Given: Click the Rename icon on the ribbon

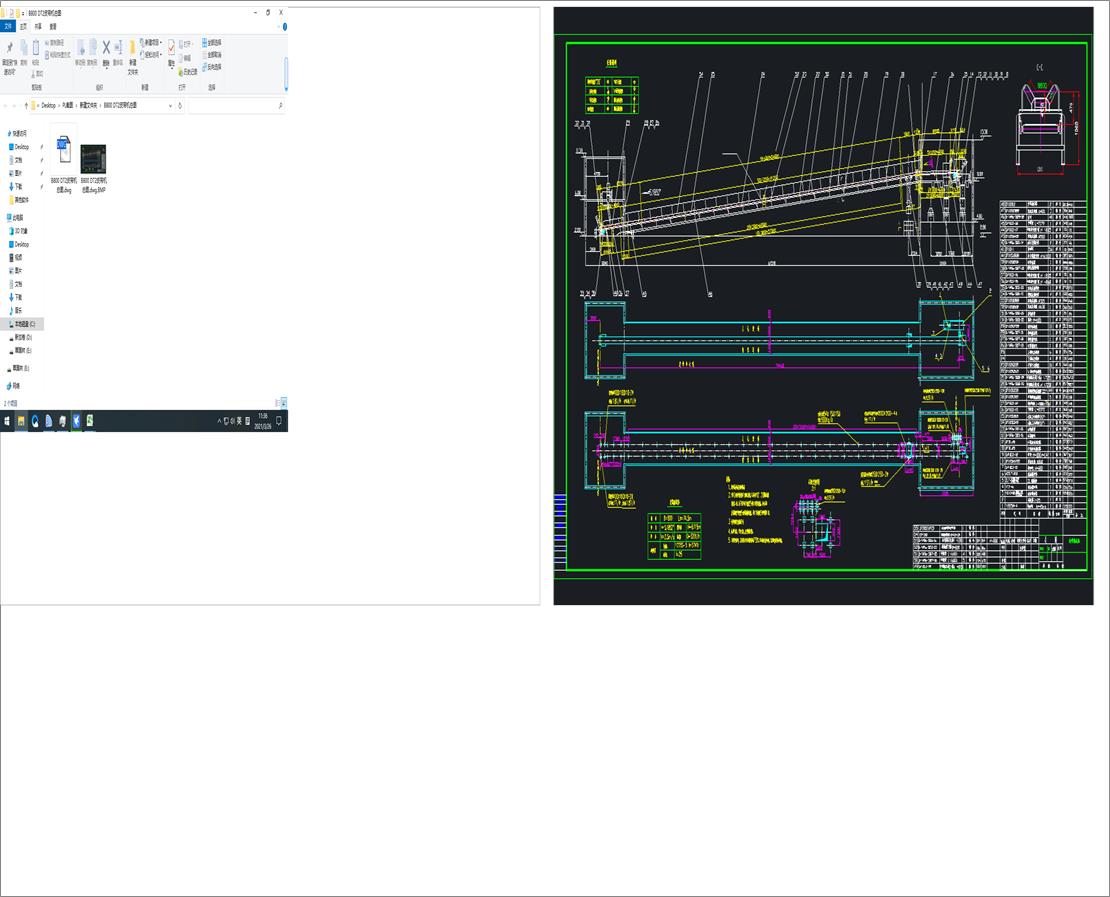Looking at the screenshot, I should coord(118,46).
